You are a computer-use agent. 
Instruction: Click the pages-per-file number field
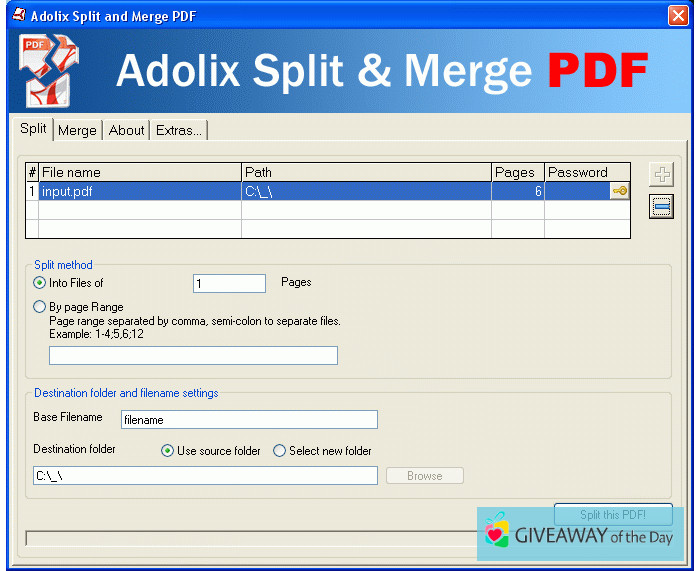point(229,284)
